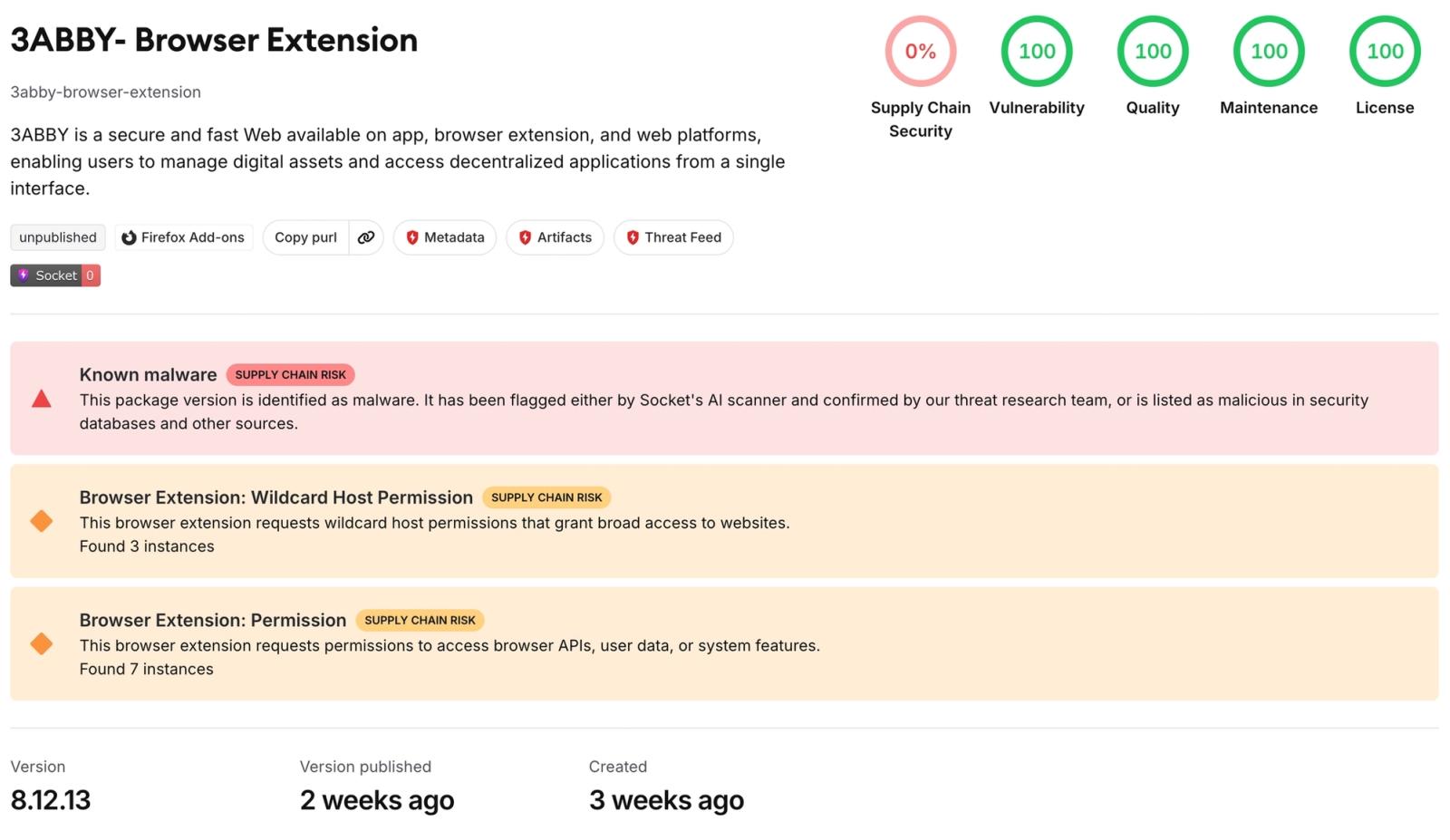Image resolution: width=1450 pixels, height=840 pixels.
Task: Click the shield icon on the Threat Feed button
Action: pyautogui.click(x=633, y=237)
